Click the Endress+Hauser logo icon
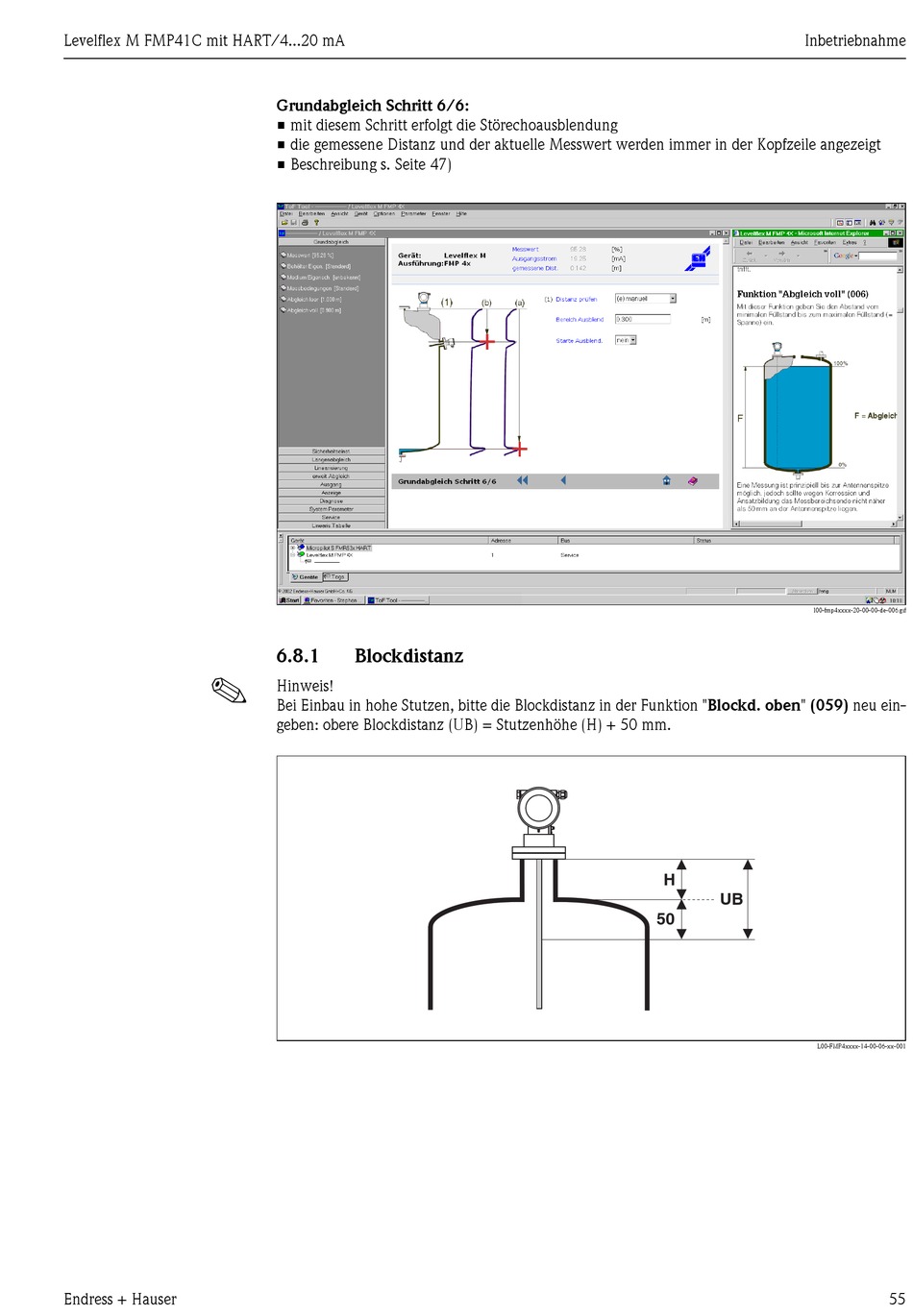The height and width of the screenshot is (1316, 913). (x=699, y=258)
